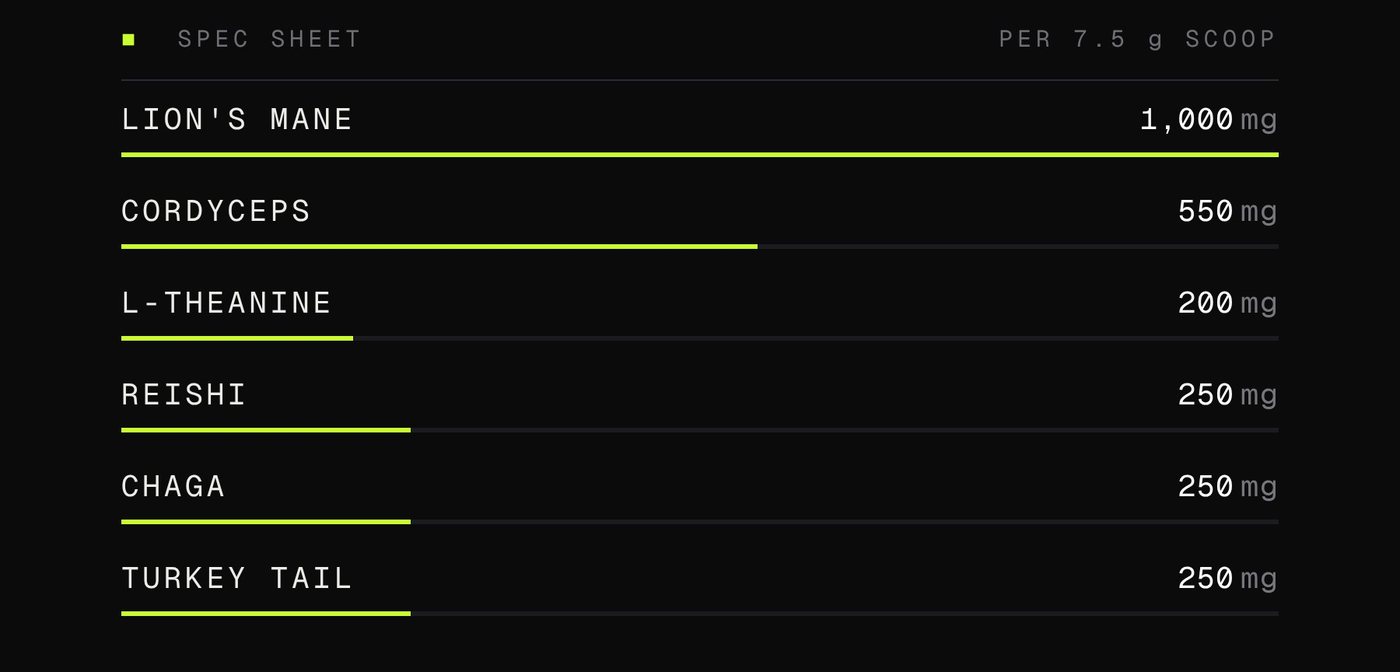
Task: Click the 550 mg value
Action: (1228, 211)
